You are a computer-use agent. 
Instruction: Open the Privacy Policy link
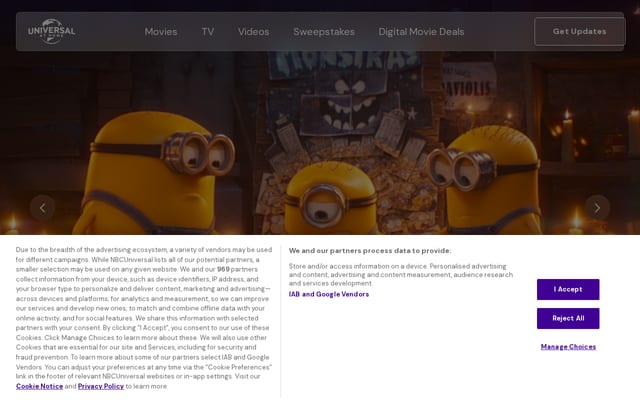[x=101, y=386]
